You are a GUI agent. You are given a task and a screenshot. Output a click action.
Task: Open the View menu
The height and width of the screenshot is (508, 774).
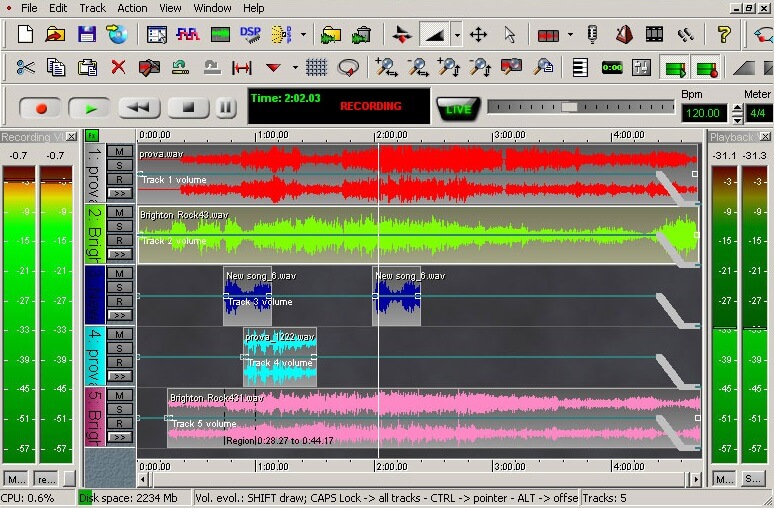(170, 8)
